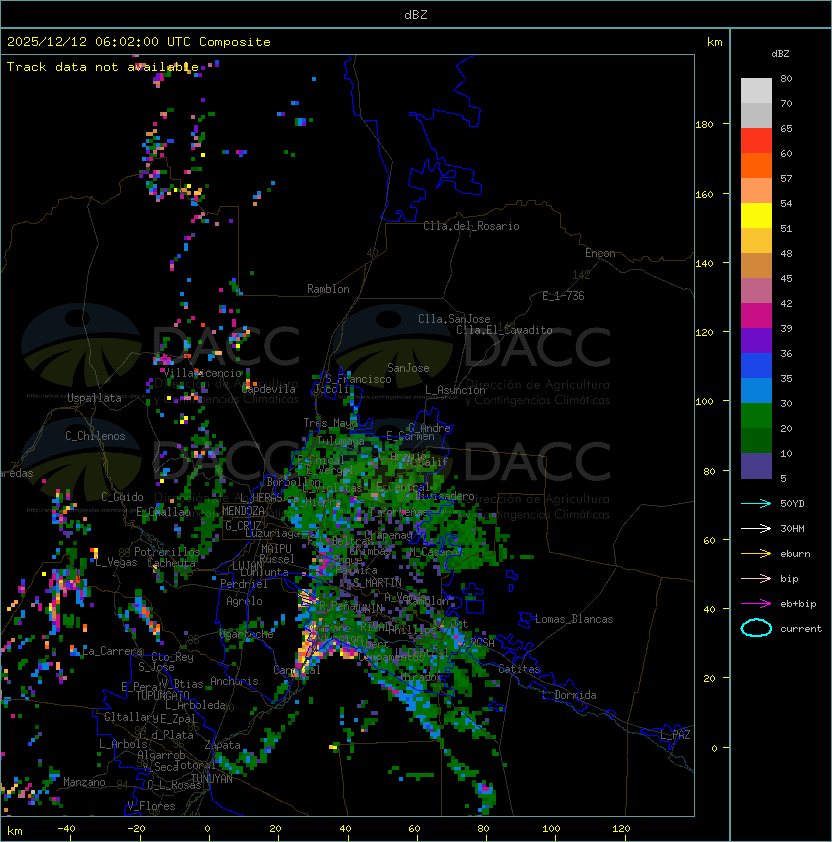The height and width of the screenshot is (842, 832).
Task: Click the 'TUPUNGATO' map label
Action: 162,696
